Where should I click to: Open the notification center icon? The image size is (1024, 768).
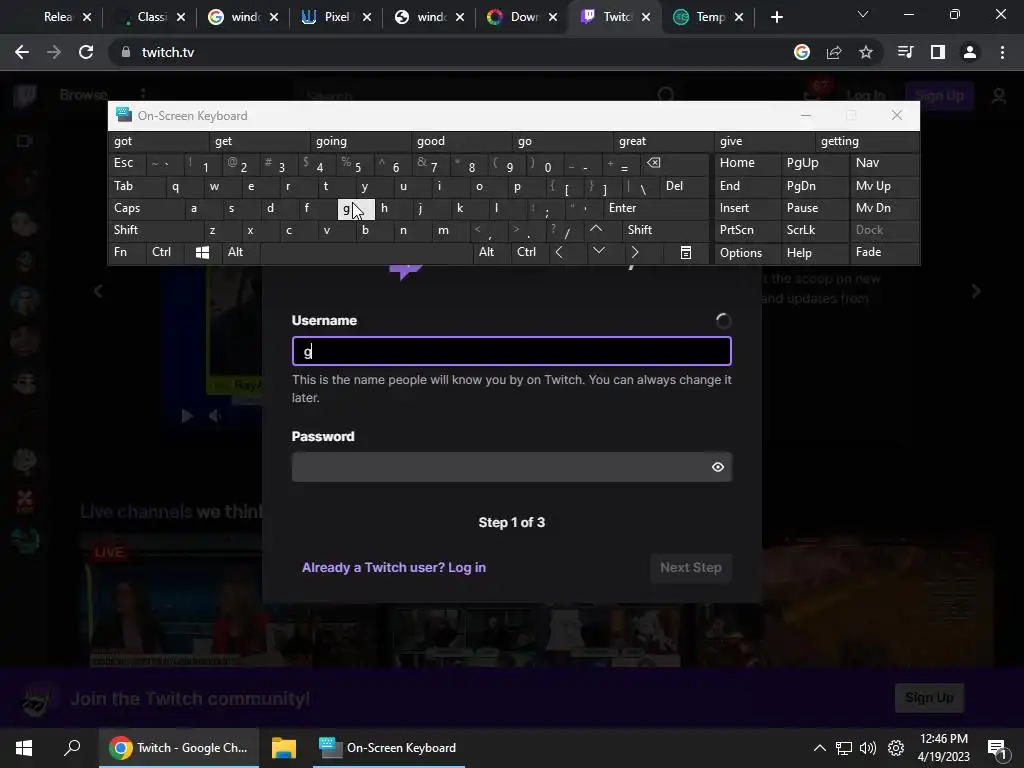click(x=997, y=748)
